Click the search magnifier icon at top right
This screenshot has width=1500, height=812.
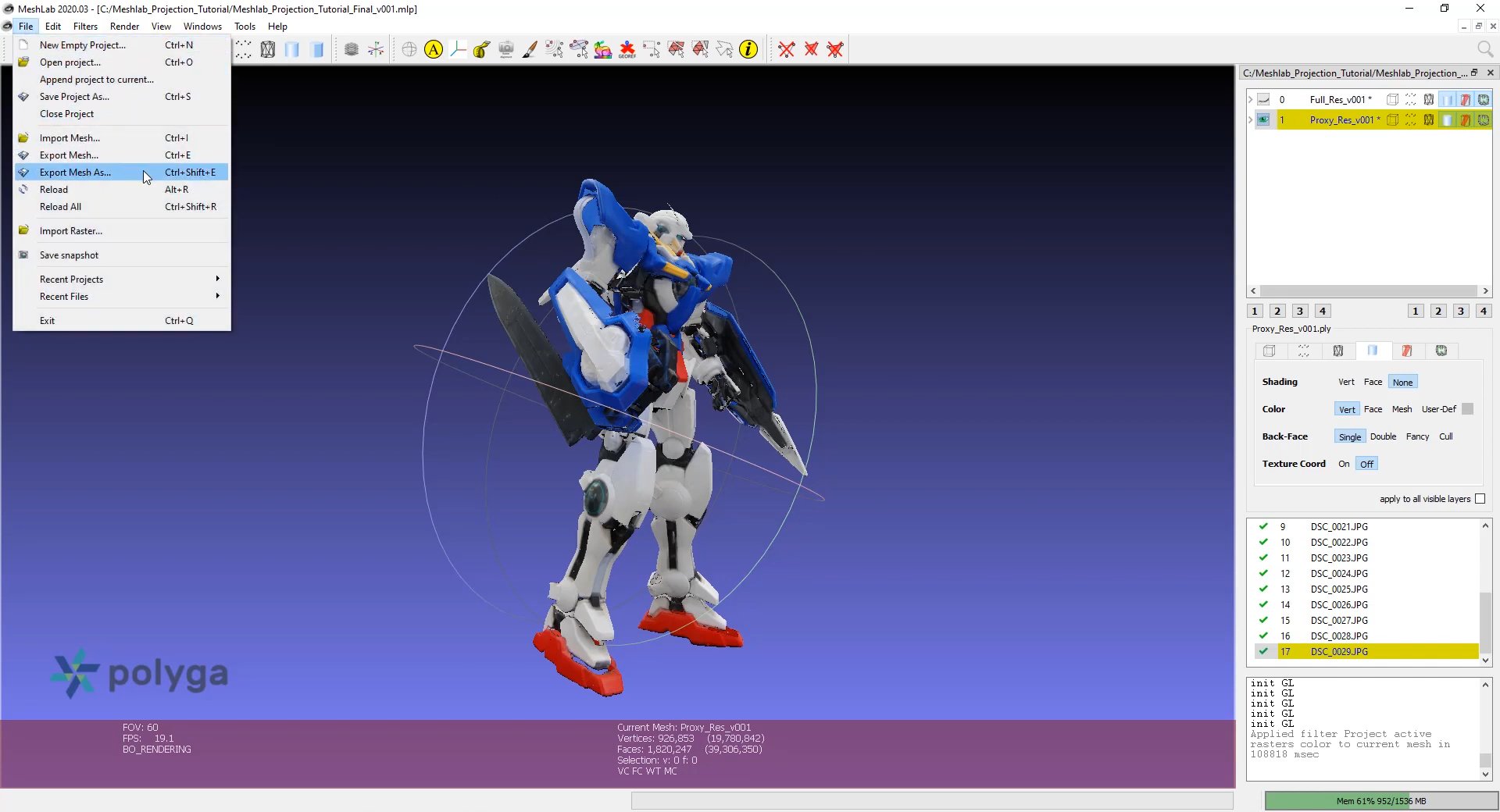click(1484, 49)
